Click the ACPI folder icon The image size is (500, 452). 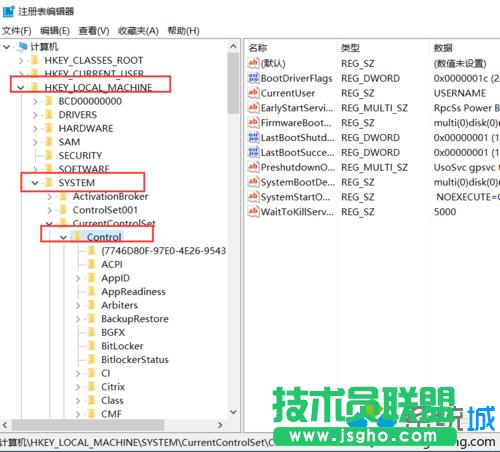[x=91, y=264]
